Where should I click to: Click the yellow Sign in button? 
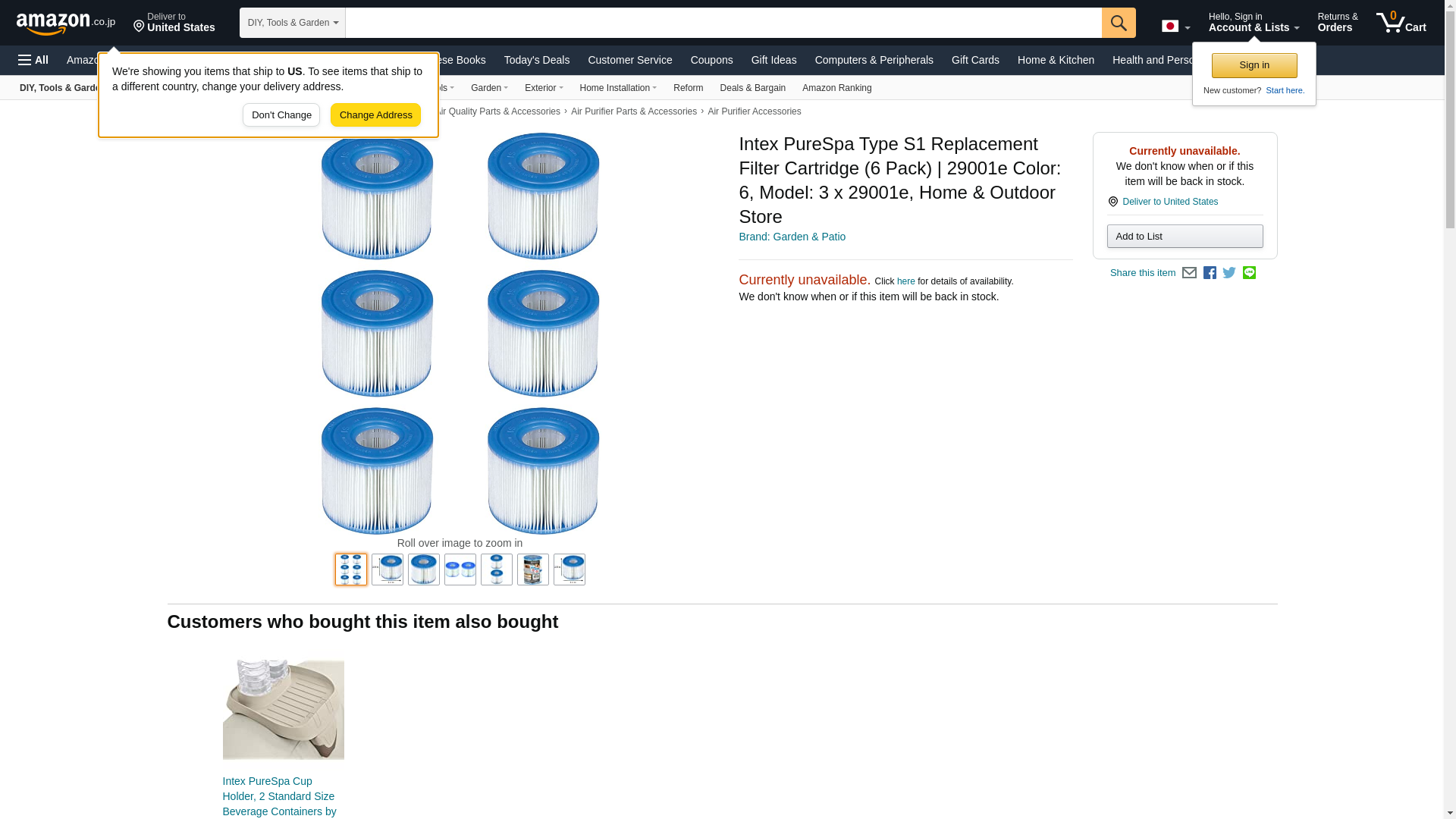point(1254,65)
